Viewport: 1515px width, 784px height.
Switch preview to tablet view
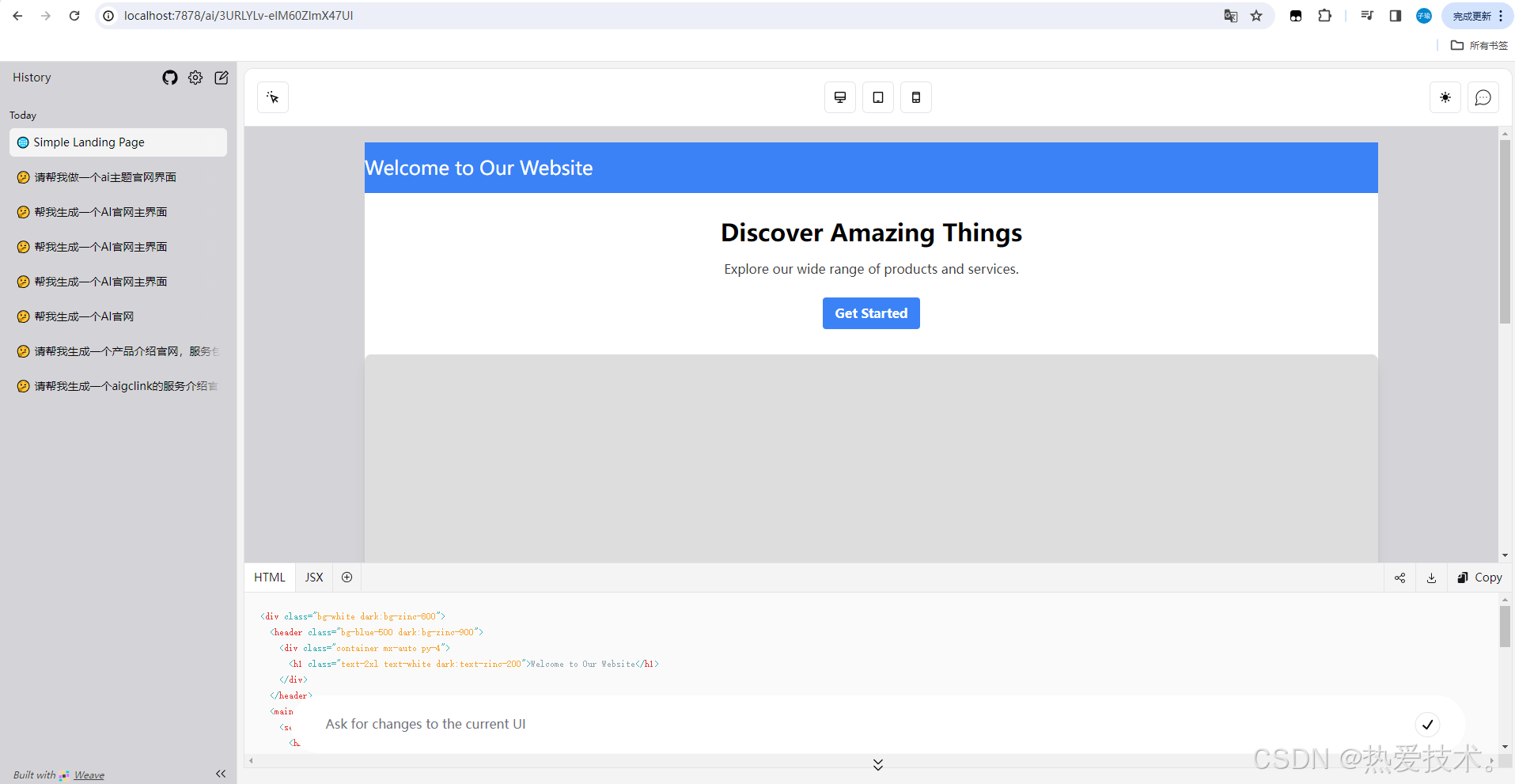[878, 97]
